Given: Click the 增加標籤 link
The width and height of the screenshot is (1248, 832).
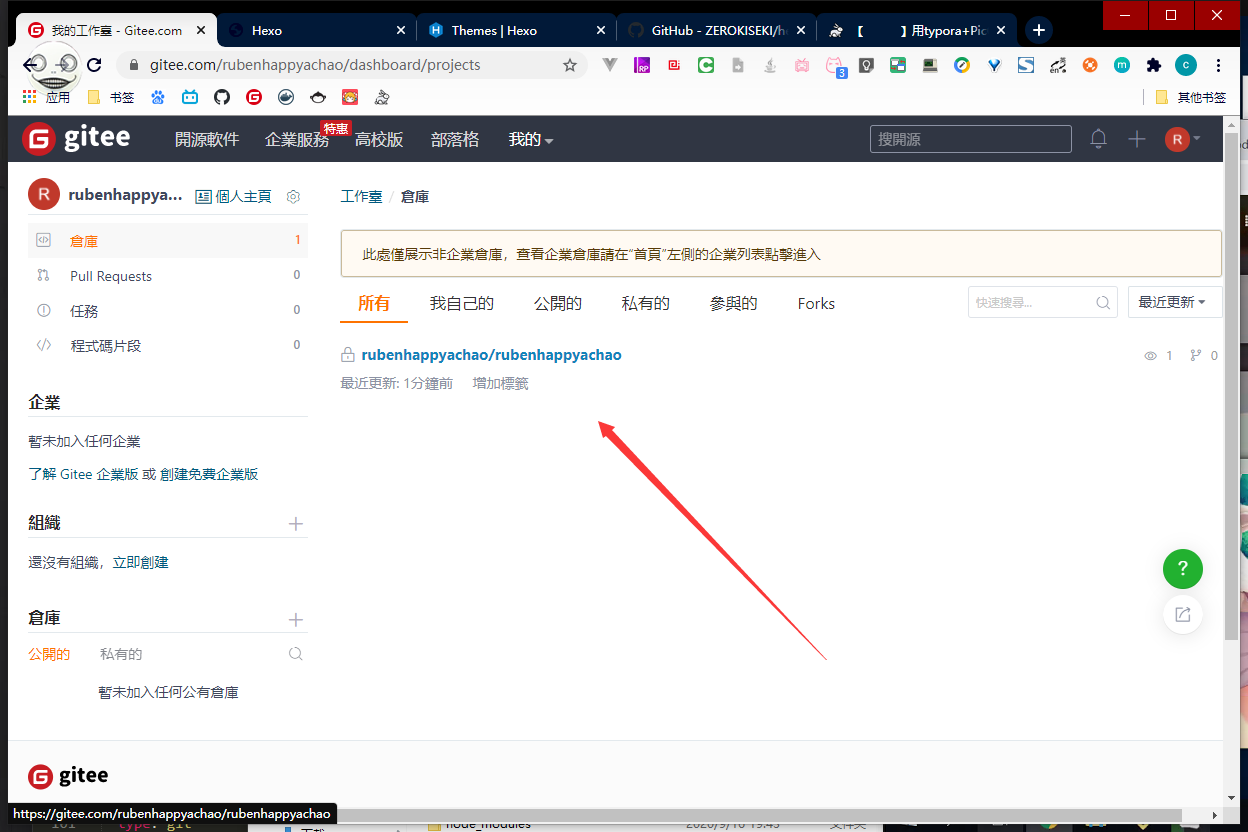Looking at the screenshot, I should click(x=500, y=383).
